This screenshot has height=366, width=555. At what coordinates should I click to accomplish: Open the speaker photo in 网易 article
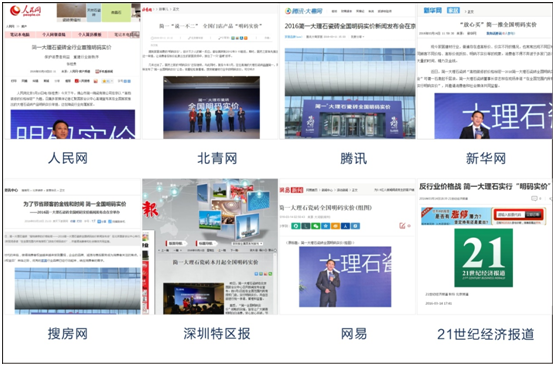pyautogui.click(x=345, y=276)
